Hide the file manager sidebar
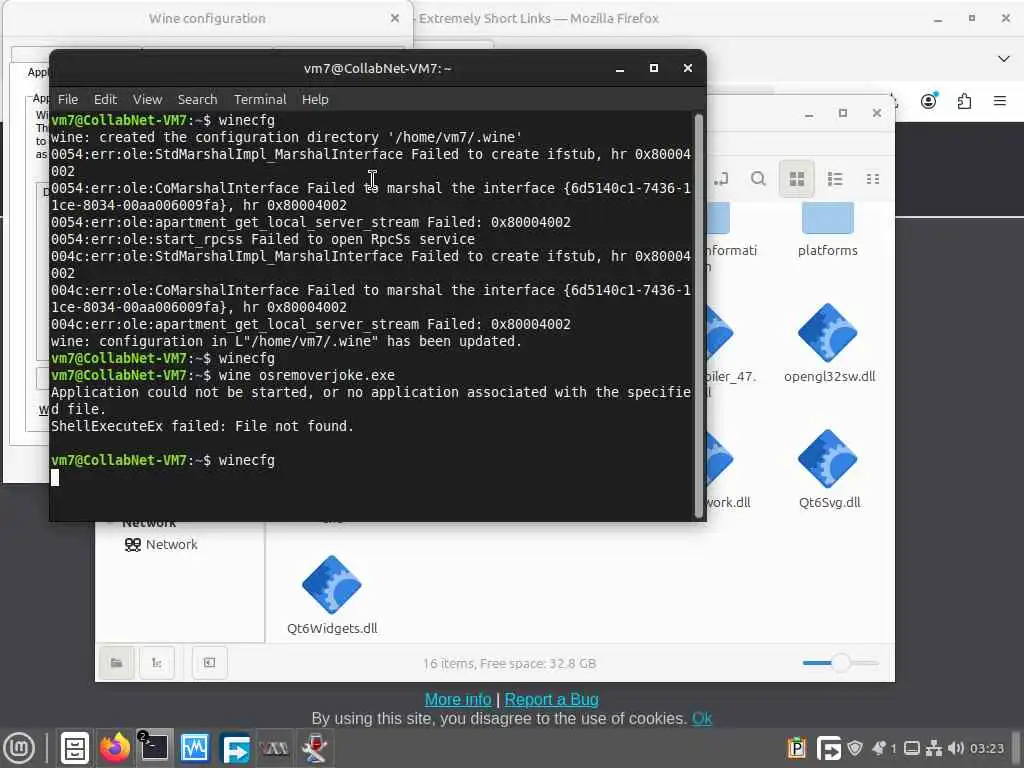Viewport: 1024px width, 768px height. 210,663
